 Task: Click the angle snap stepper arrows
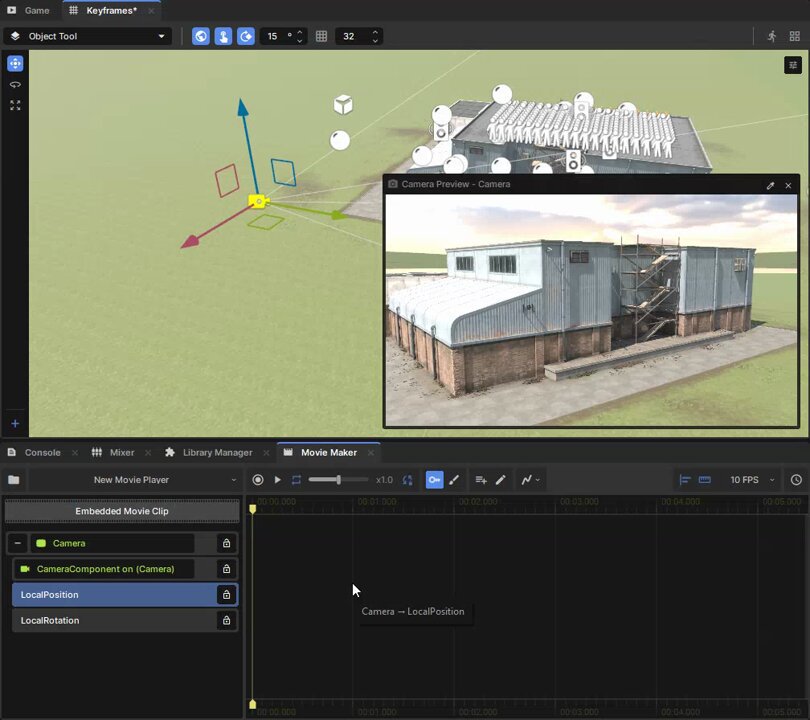tap(300, 36)
